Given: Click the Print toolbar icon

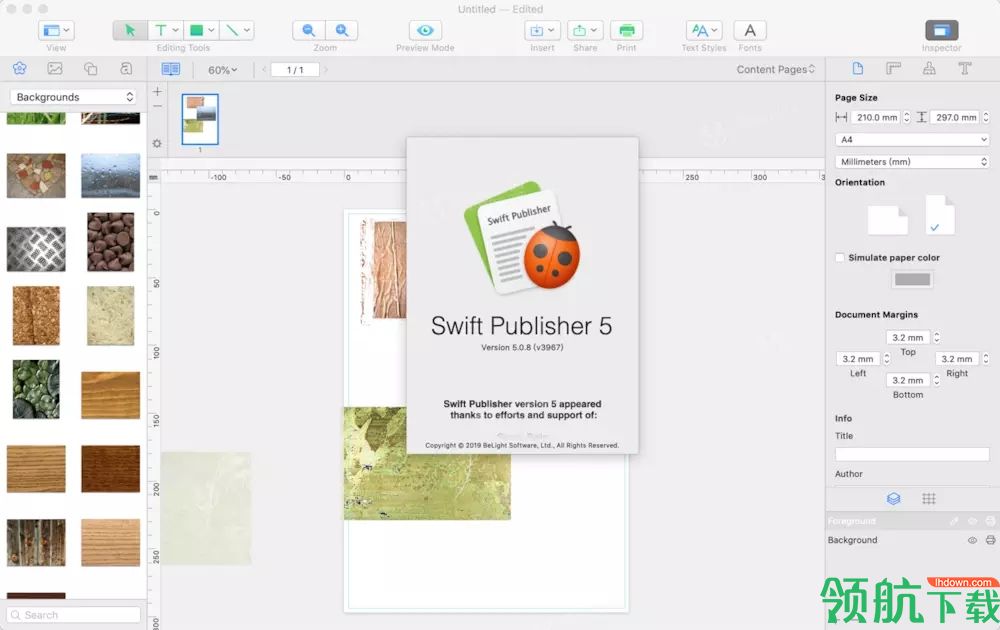Looking at the screenshot, I should click(626, 30).
